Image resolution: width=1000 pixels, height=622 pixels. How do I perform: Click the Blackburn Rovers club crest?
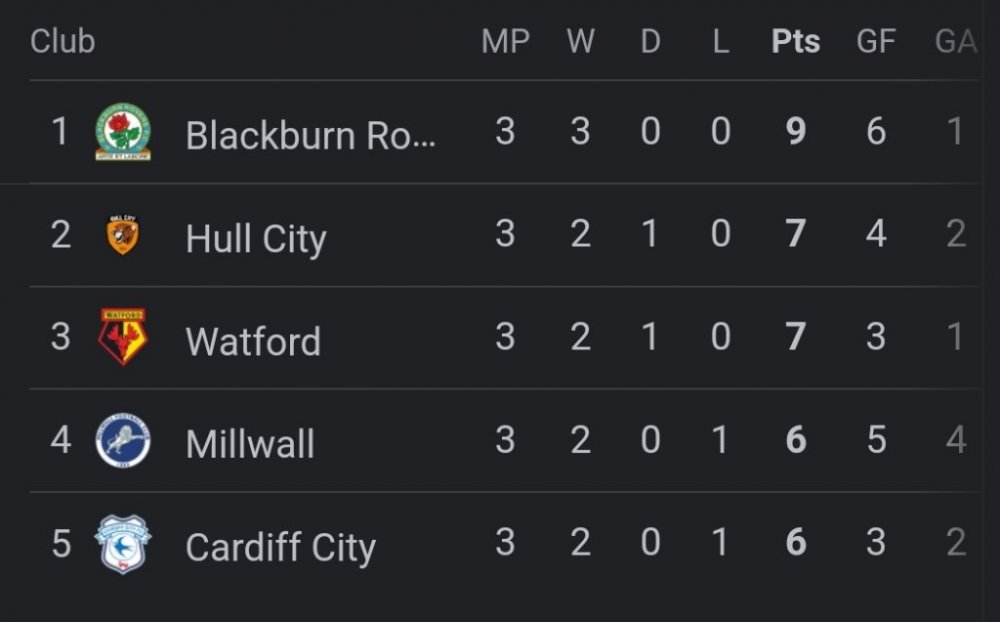pyautogui.click(x=123, y=132)
